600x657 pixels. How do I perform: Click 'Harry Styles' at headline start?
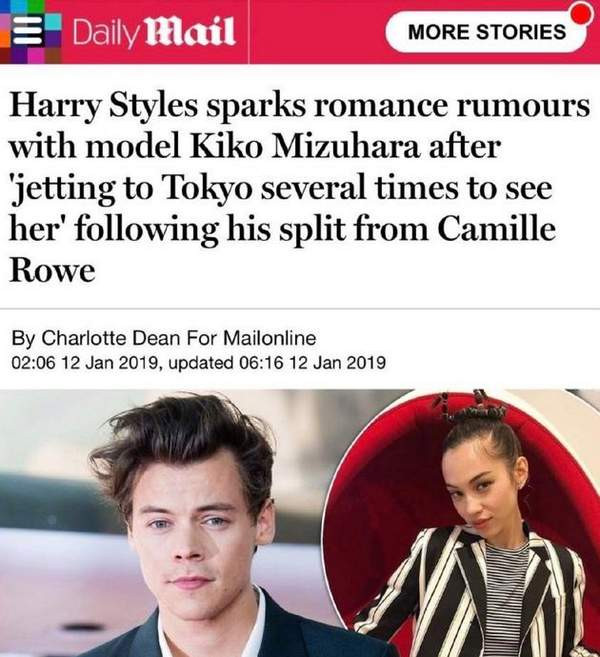(103, 107)
